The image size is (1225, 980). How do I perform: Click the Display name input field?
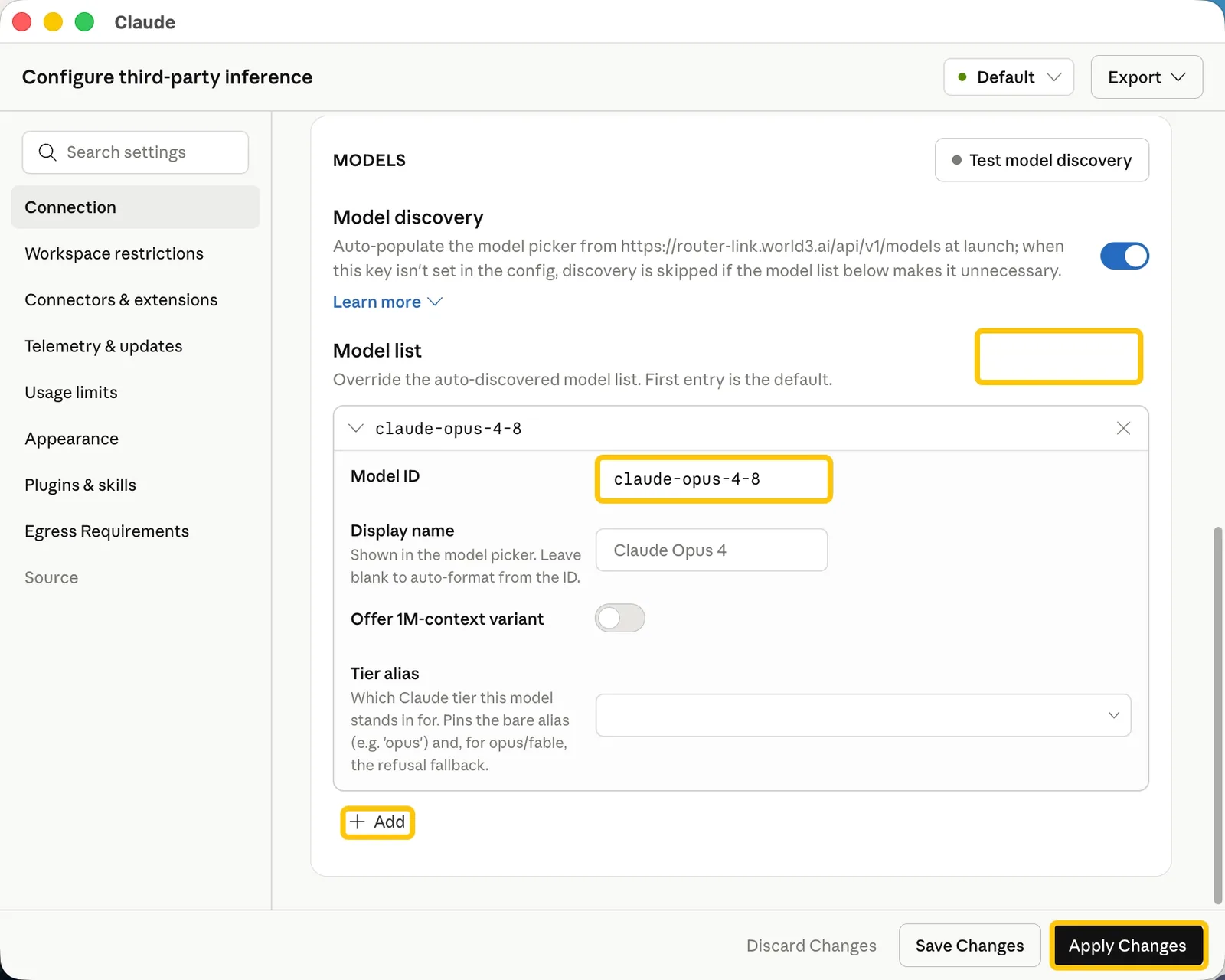[711, 550]
